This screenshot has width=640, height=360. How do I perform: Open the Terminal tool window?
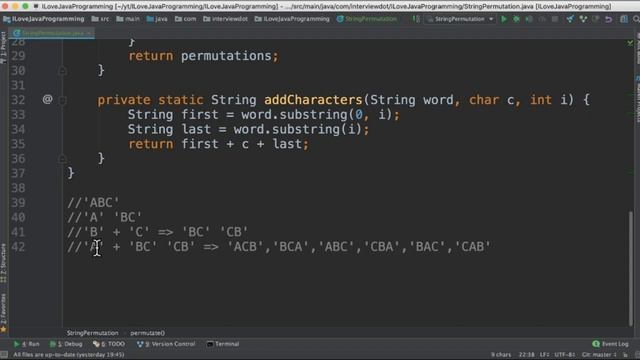pos(223,344)
